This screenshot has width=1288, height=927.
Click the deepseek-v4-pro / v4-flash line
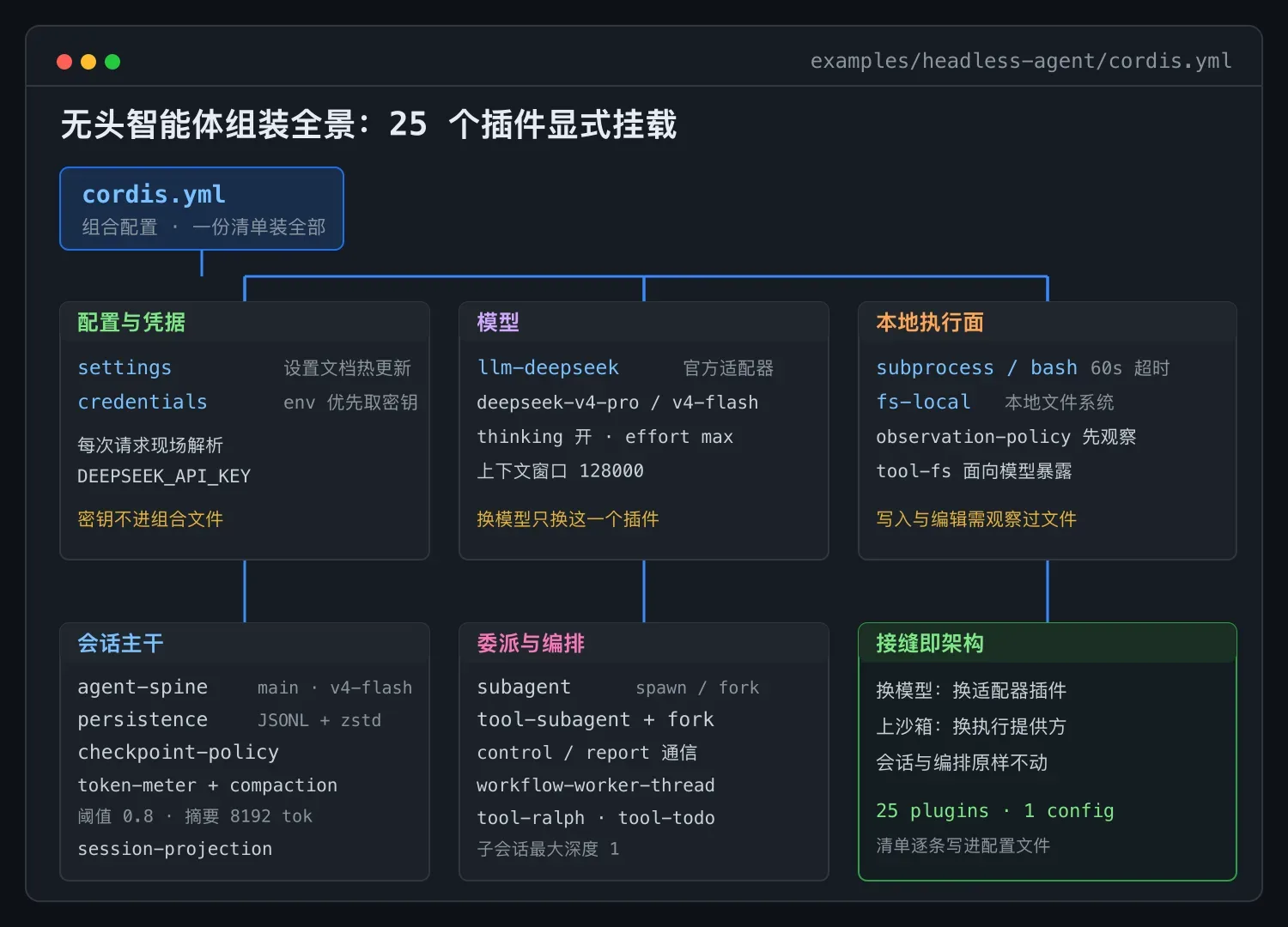tap(617, 403)
